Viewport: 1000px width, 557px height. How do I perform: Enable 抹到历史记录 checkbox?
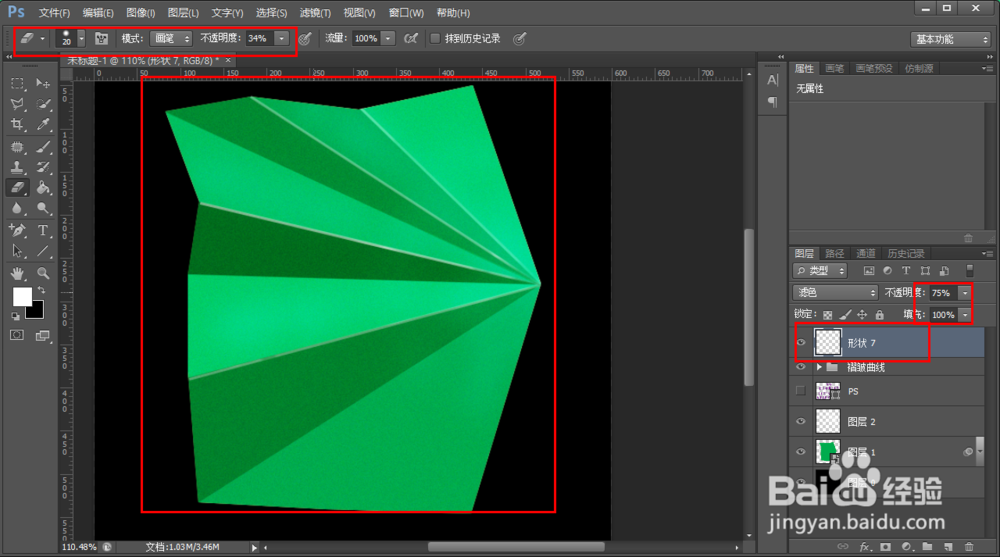tap(435, 38)
